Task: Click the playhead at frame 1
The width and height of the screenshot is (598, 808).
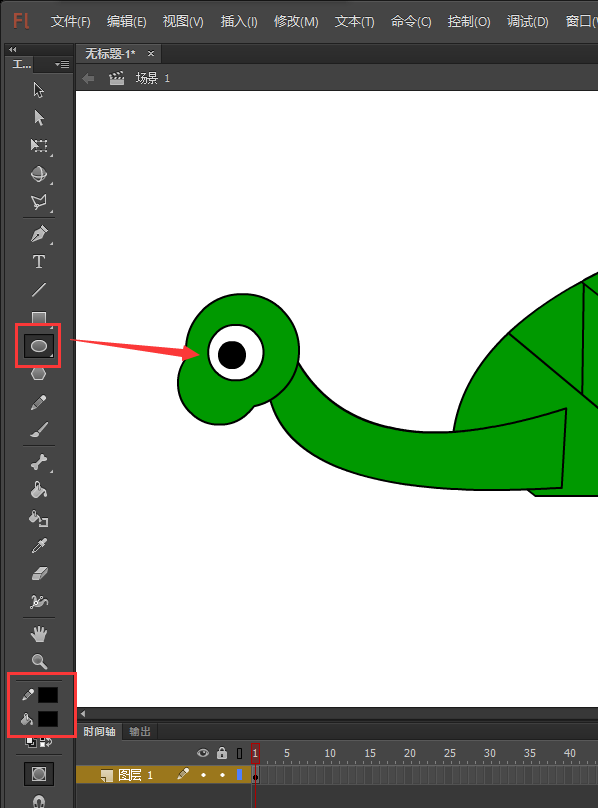Action: (255, 753)
